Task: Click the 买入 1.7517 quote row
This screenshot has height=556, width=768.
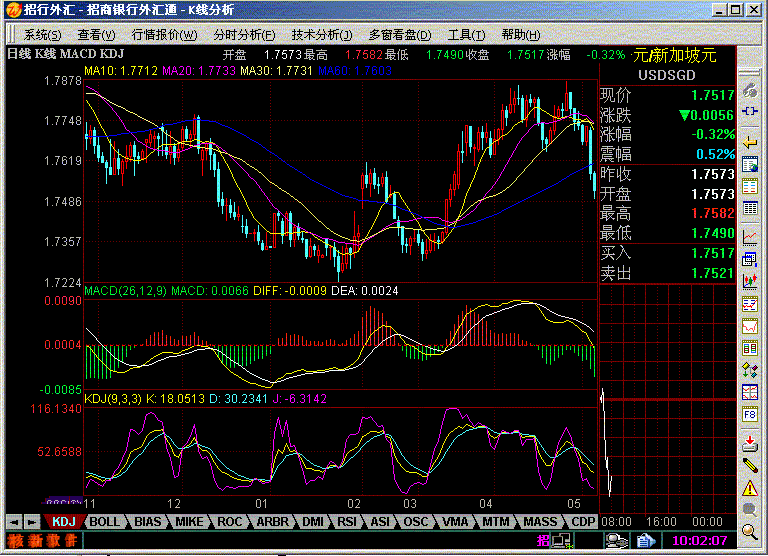Action: (x=667, y=253)
